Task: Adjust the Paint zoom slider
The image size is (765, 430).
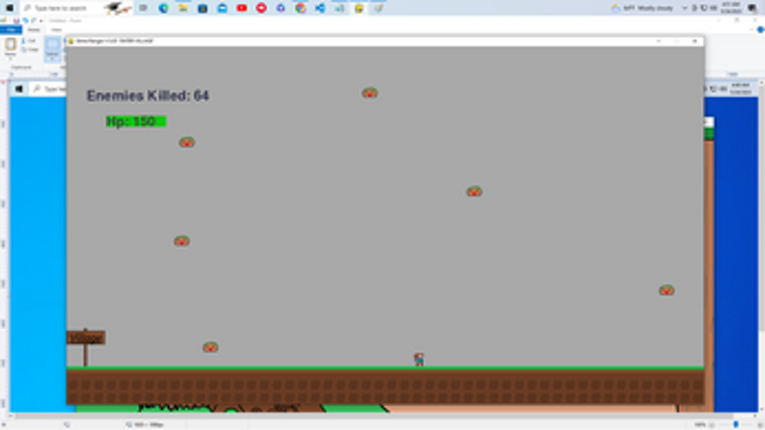Action: [x=736, y=425]
